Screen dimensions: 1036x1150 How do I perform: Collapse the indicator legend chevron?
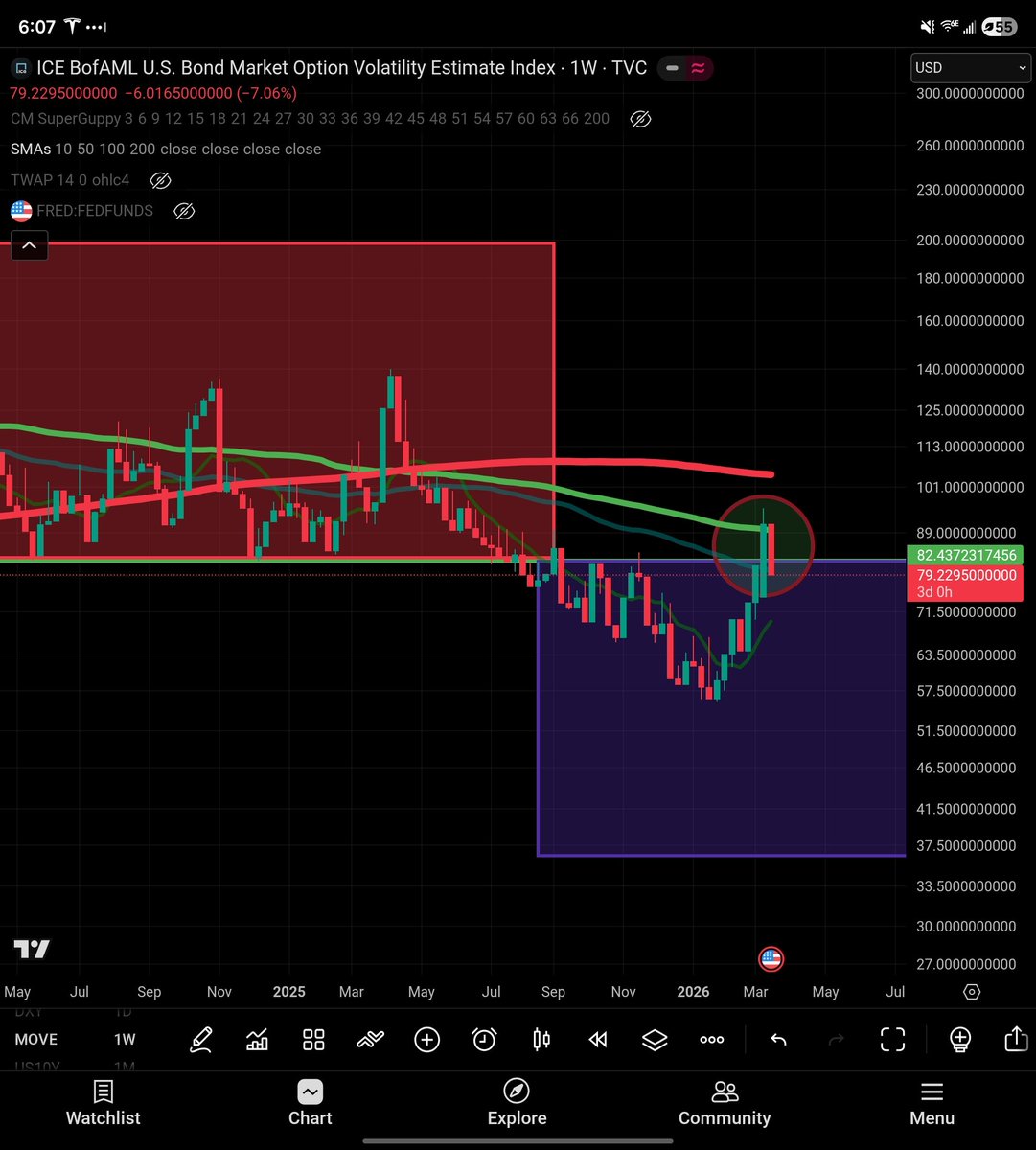29,245
